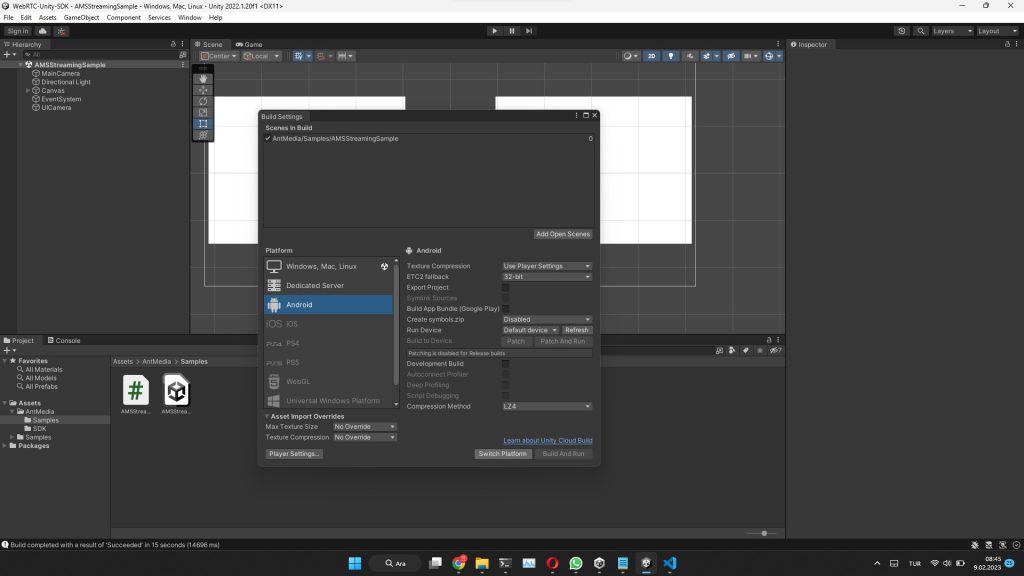Toggle hidden objects visibility icon in Scene toolbar
The width and height of the screenshot is (1024, 576).
pos(731,56)
